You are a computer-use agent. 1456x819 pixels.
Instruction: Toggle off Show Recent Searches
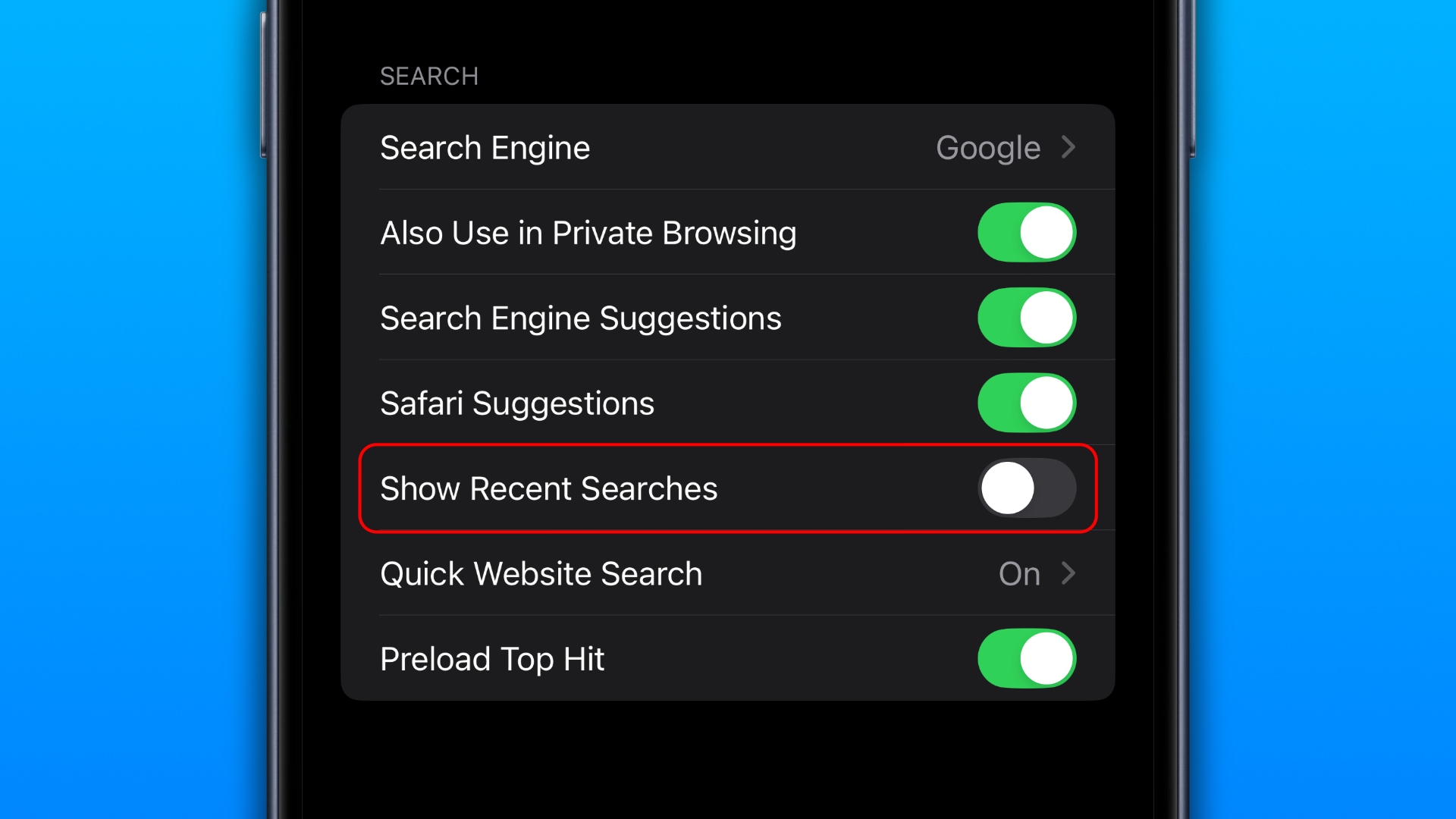1025,488
